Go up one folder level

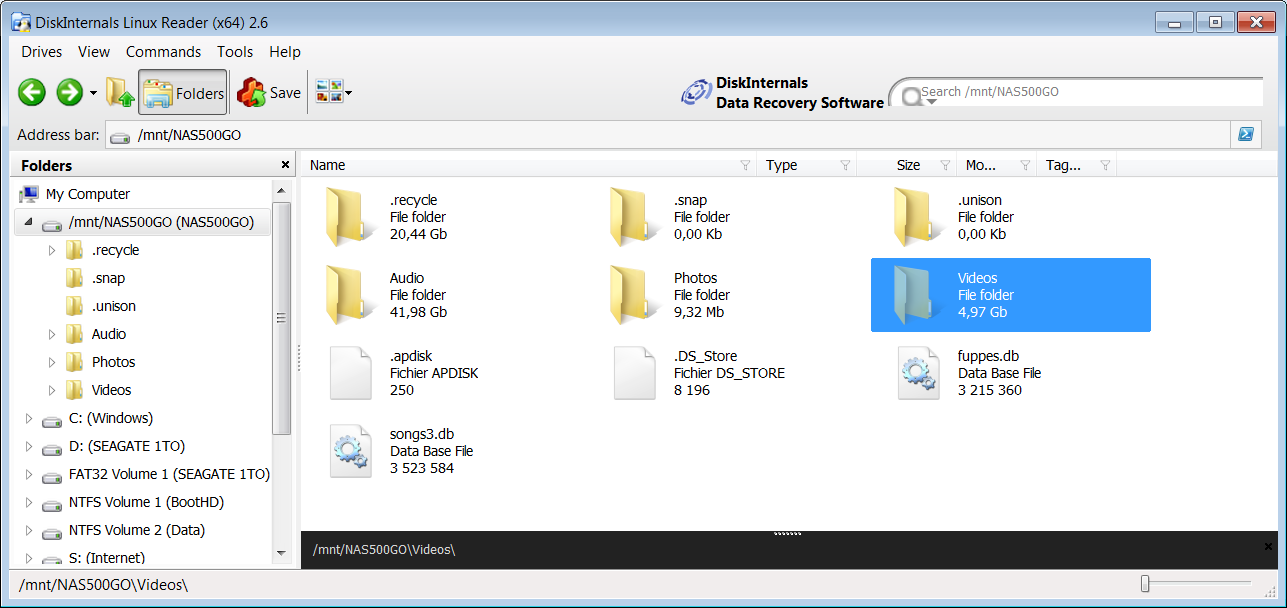click(121, 93)
